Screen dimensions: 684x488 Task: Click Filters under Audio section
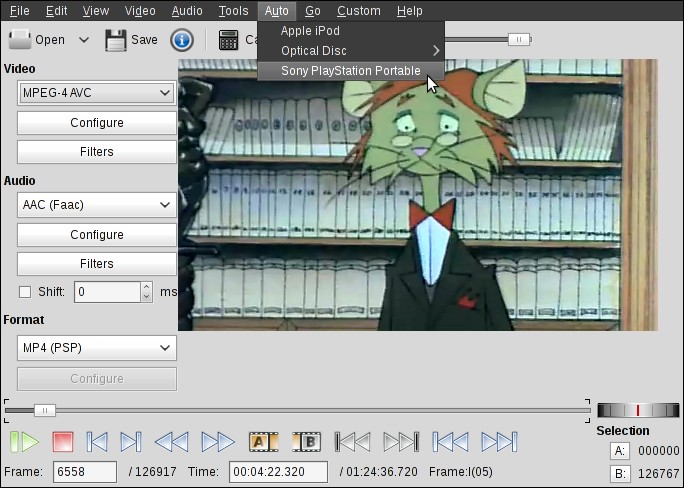(97, 264)
